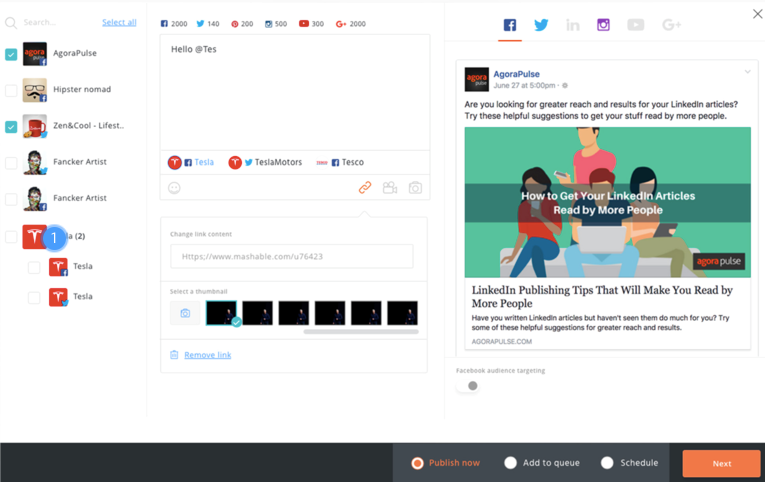Uncheck the AgoraPulse profile checkbox
Screen dimensions: 765x482
(11, 54)
